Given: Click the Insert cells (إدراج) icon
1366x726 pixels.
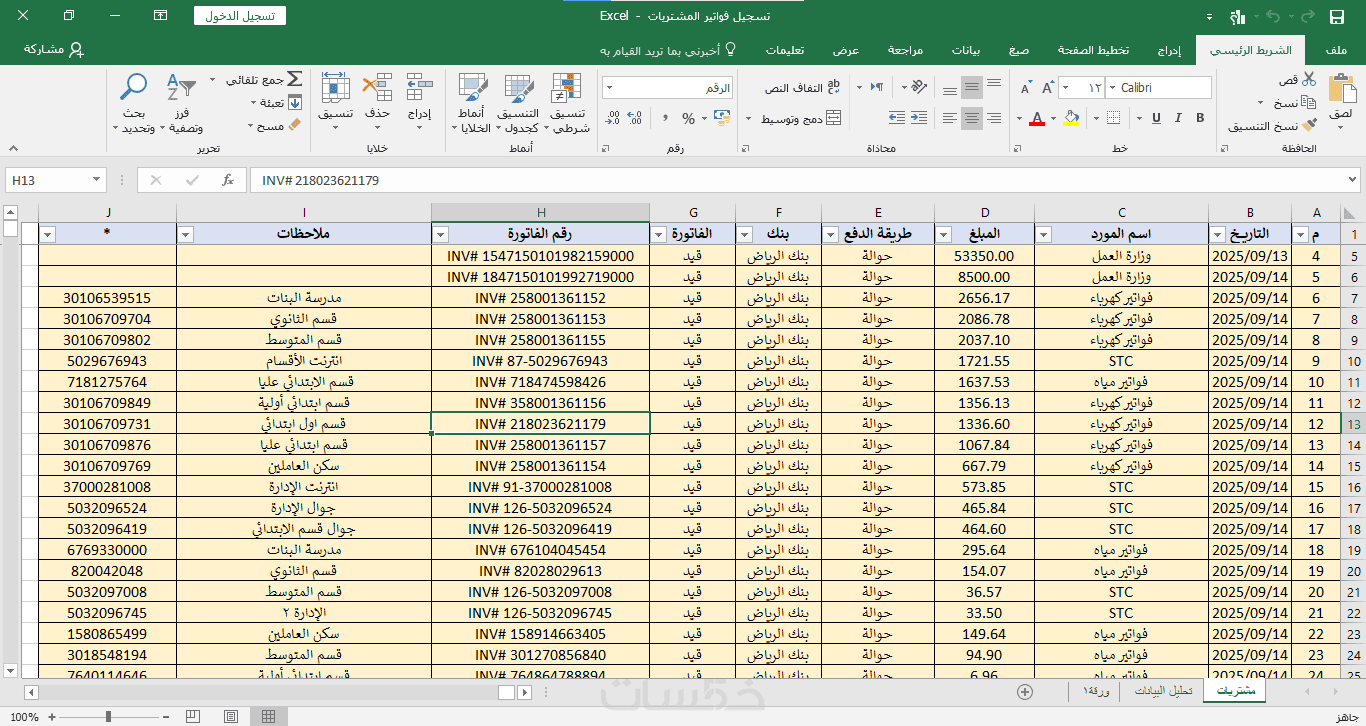Looking at the screenshot, I should 420,87.
